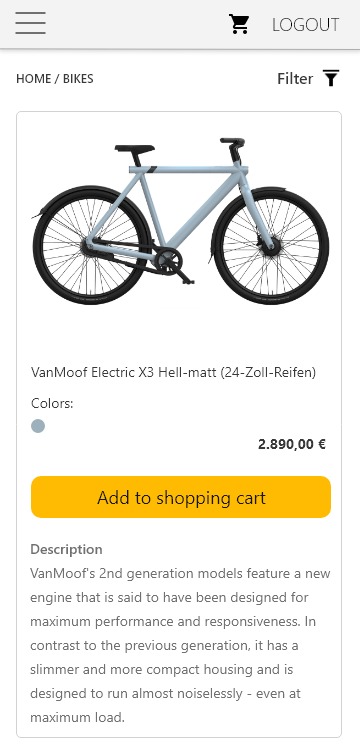Click the bike's handlebar
The image size is (360, 749).
pyautogui.click(x=233, y=142)
